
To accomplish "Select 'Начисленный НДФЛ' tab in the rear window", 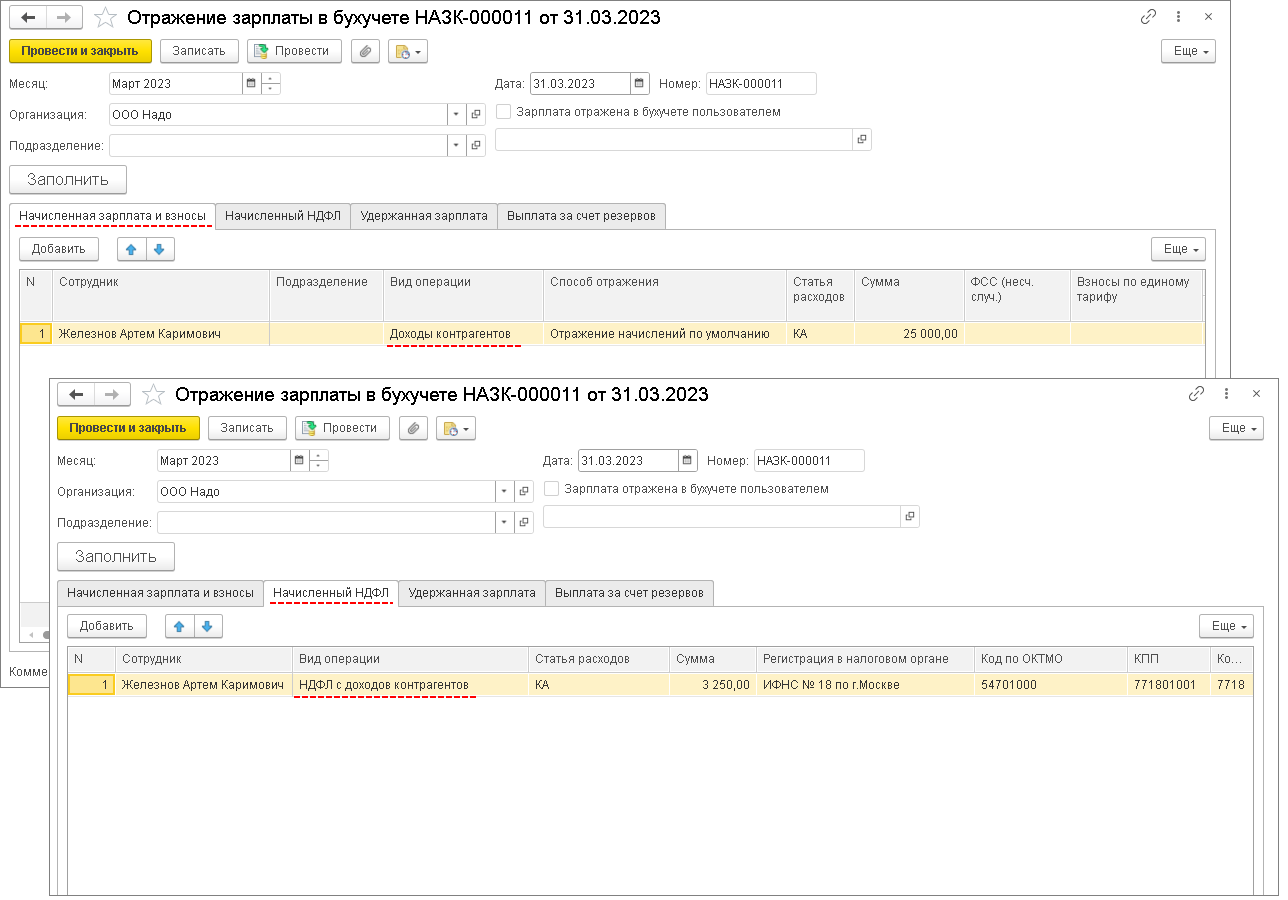I will pos(283,216).
